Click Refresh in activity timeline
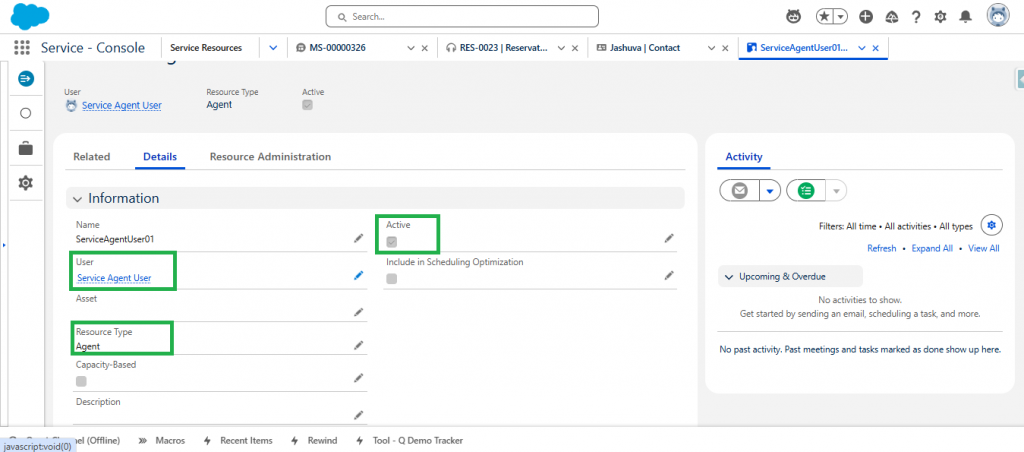The image size is (1024, 452). pyautogui.click(x=882, y=248)
